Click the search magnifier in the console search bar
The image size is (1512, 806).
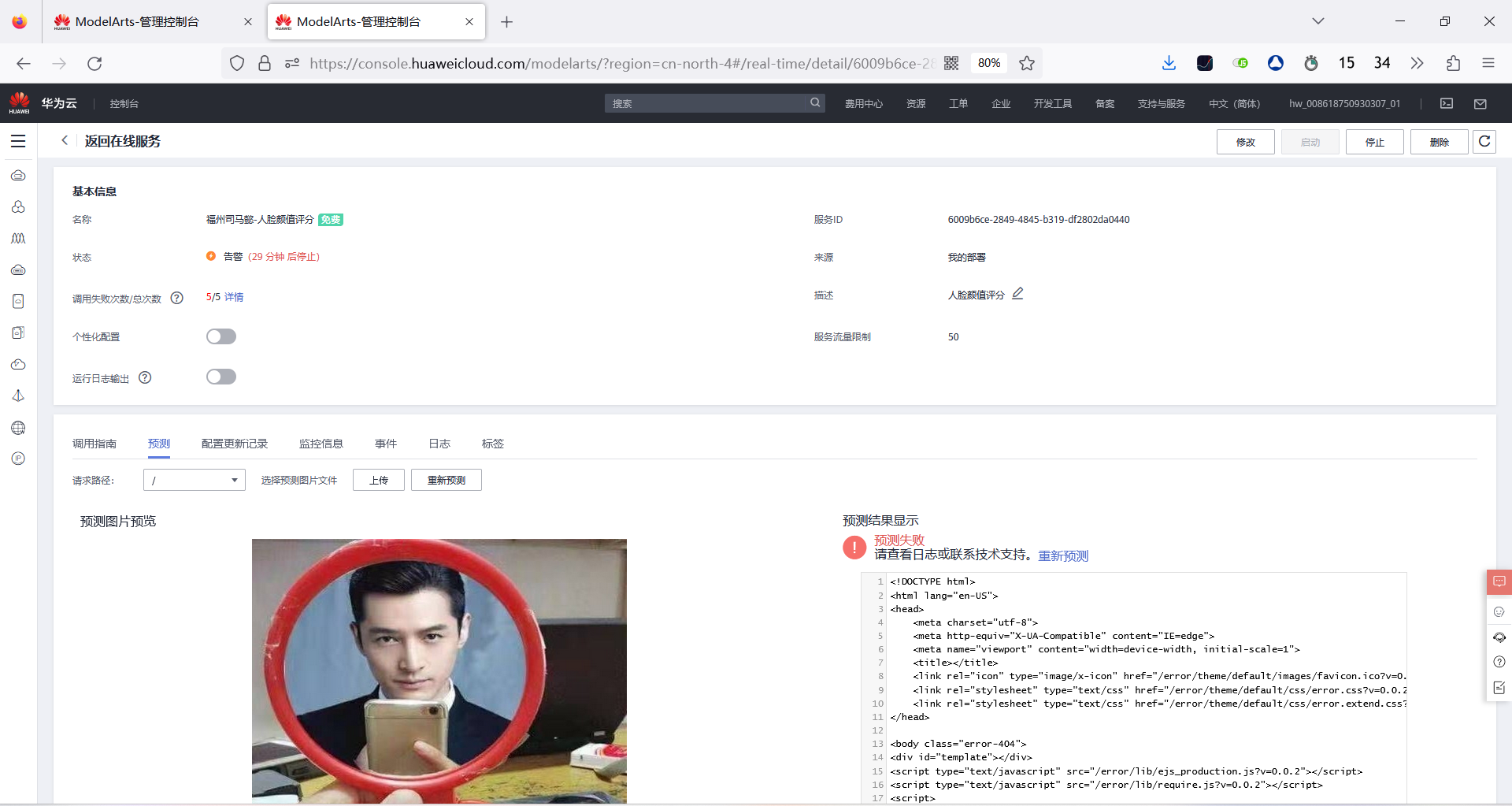[814, 102]
